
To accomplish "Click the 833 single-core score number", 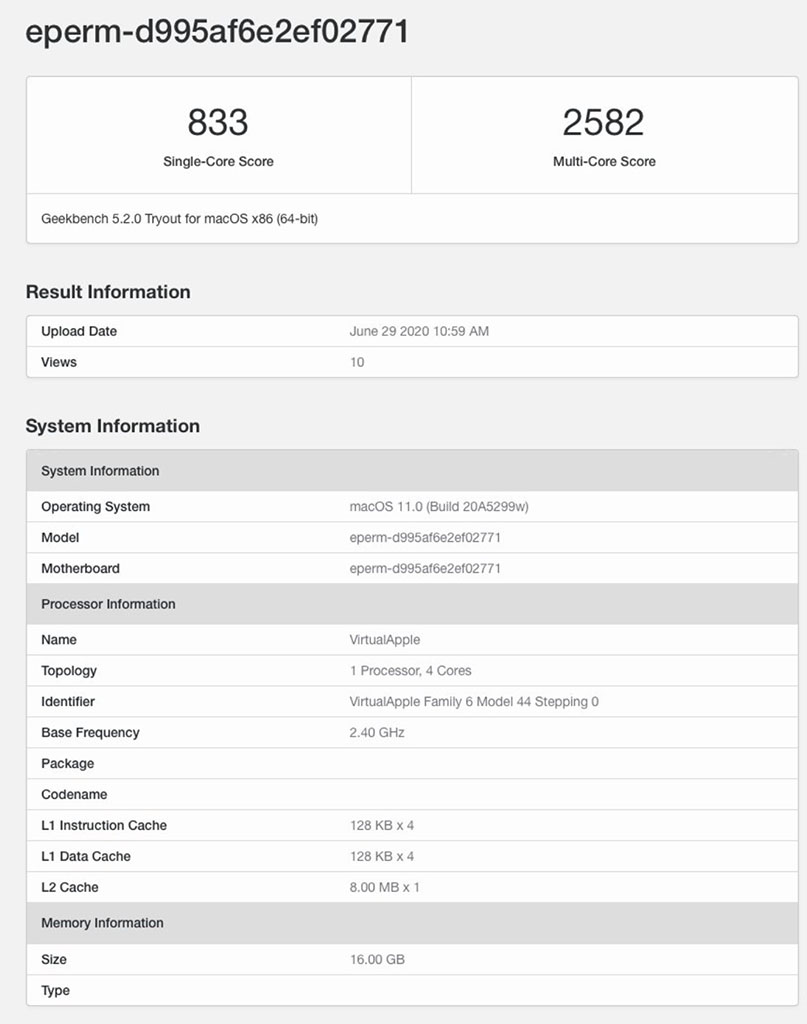I will tap(218, 123).
